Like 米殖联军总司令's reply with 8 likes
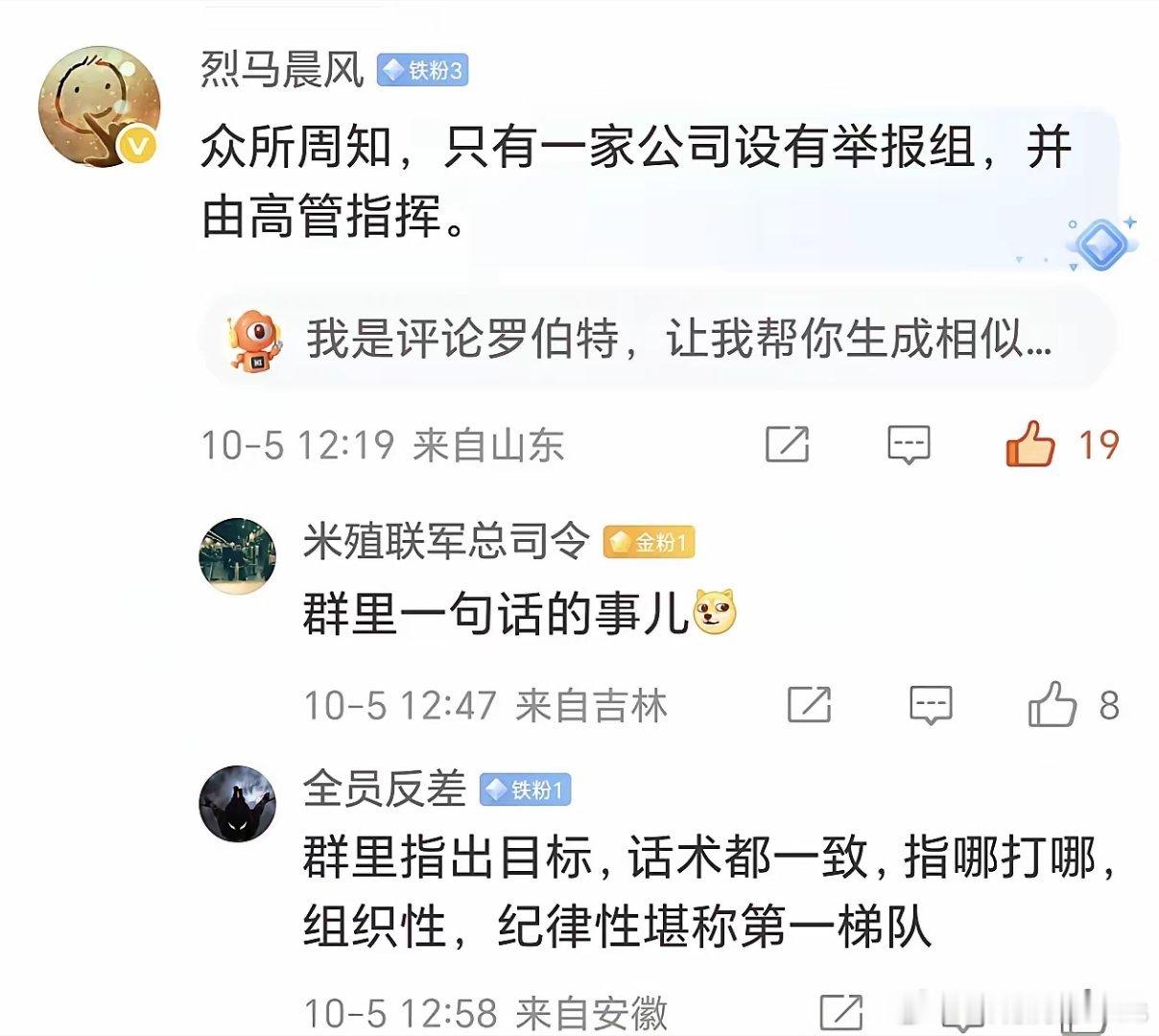This screenshot has width=1159, height=1036. point(1052,705)
